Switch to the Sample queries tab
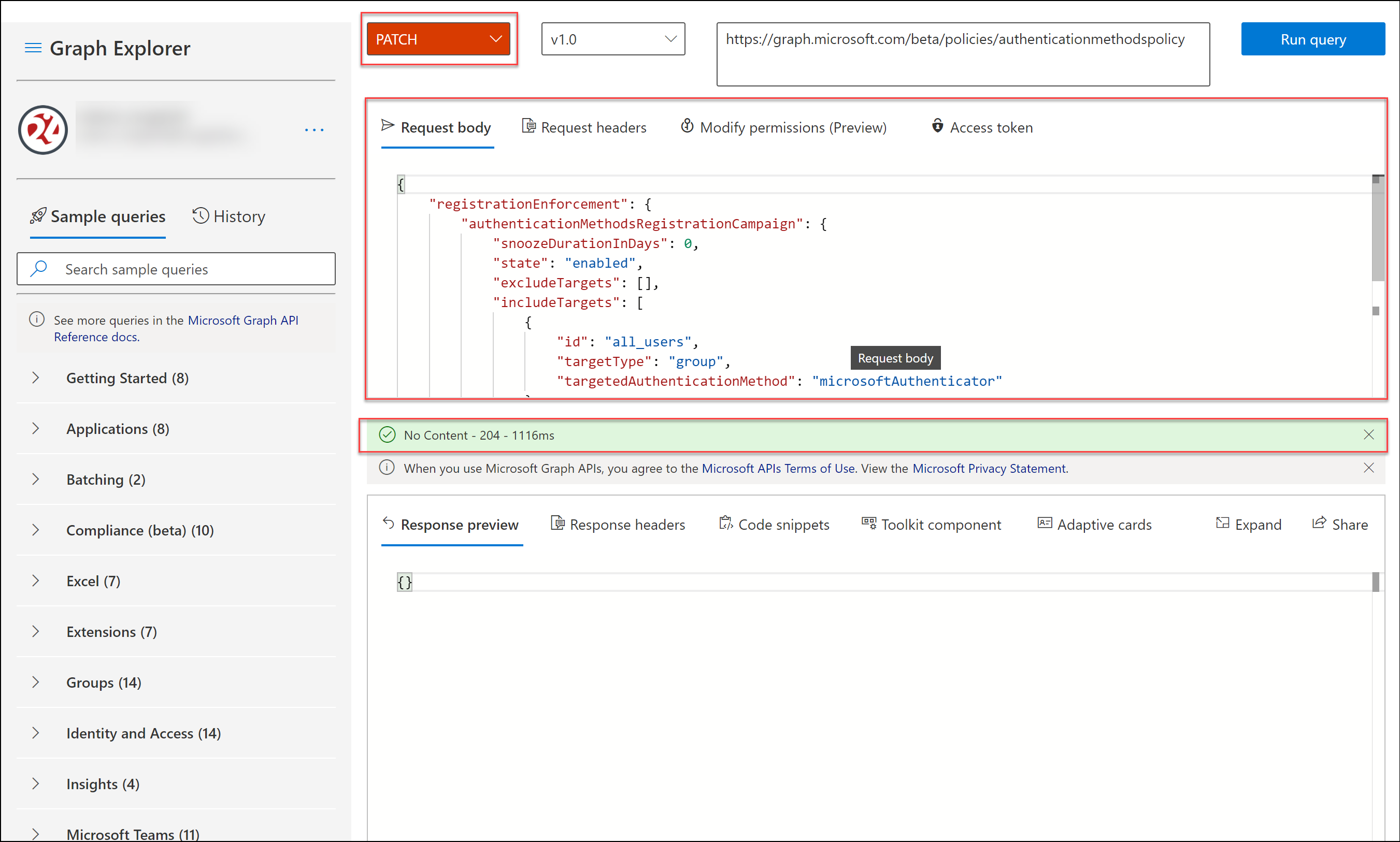Screen dimensions: 1400x842 pyautogui.click(x=97, y=217)
